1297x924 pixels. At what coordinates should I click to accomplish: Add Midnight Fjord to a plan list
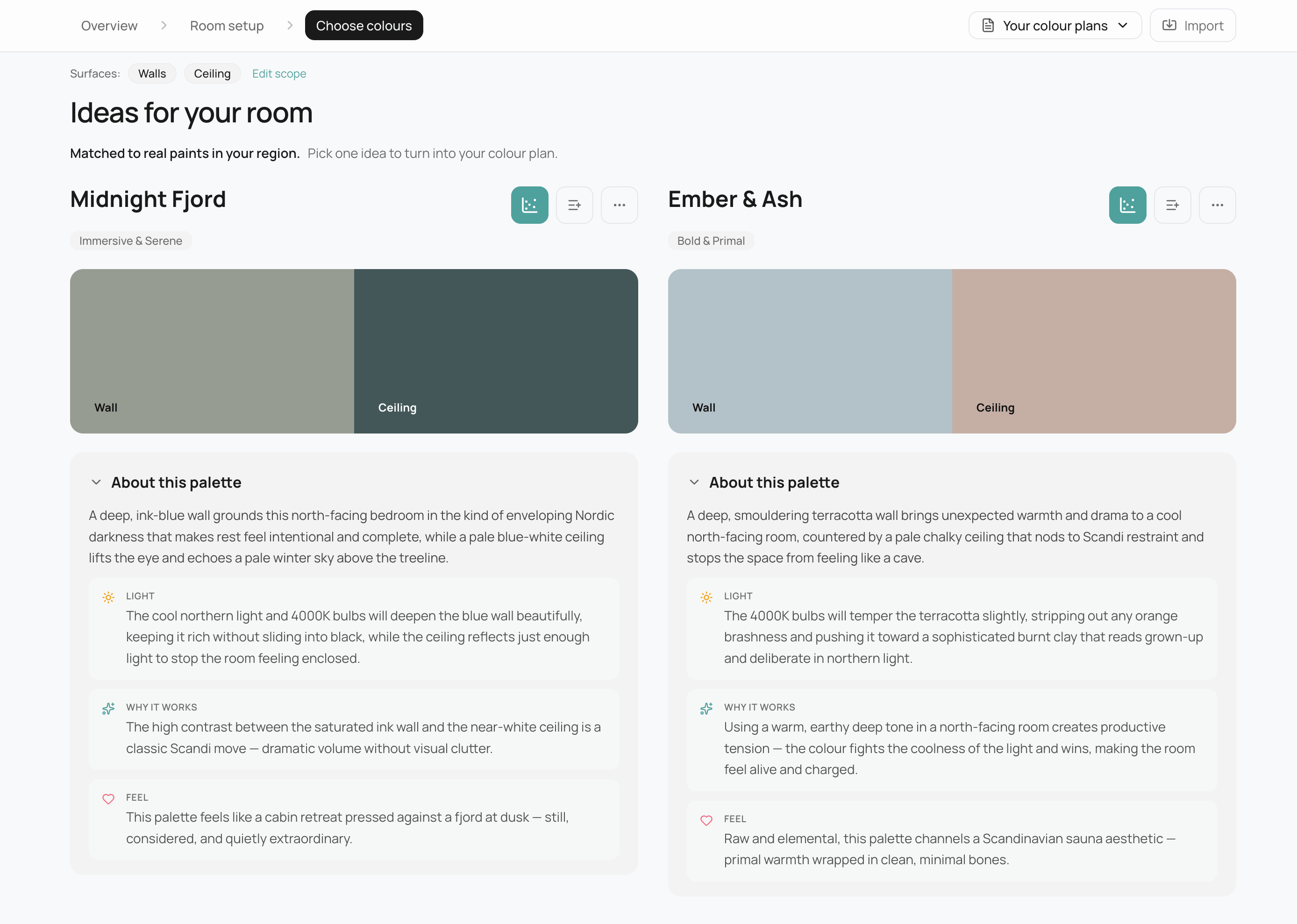pos(575,205)
